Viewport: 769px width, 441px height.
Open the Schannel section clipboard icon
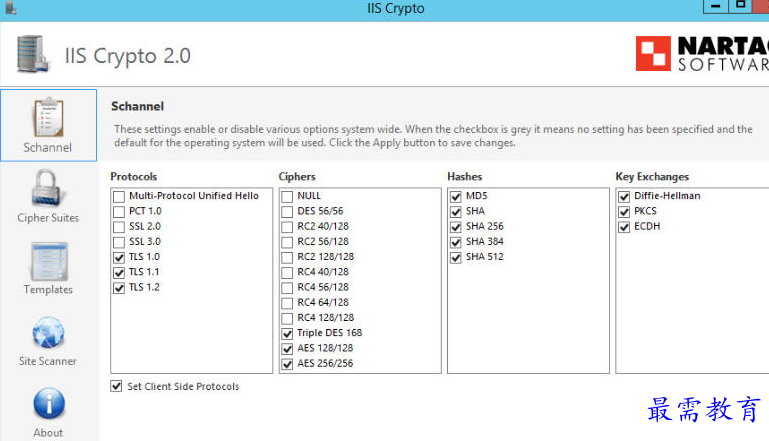(x=48, y=117)
